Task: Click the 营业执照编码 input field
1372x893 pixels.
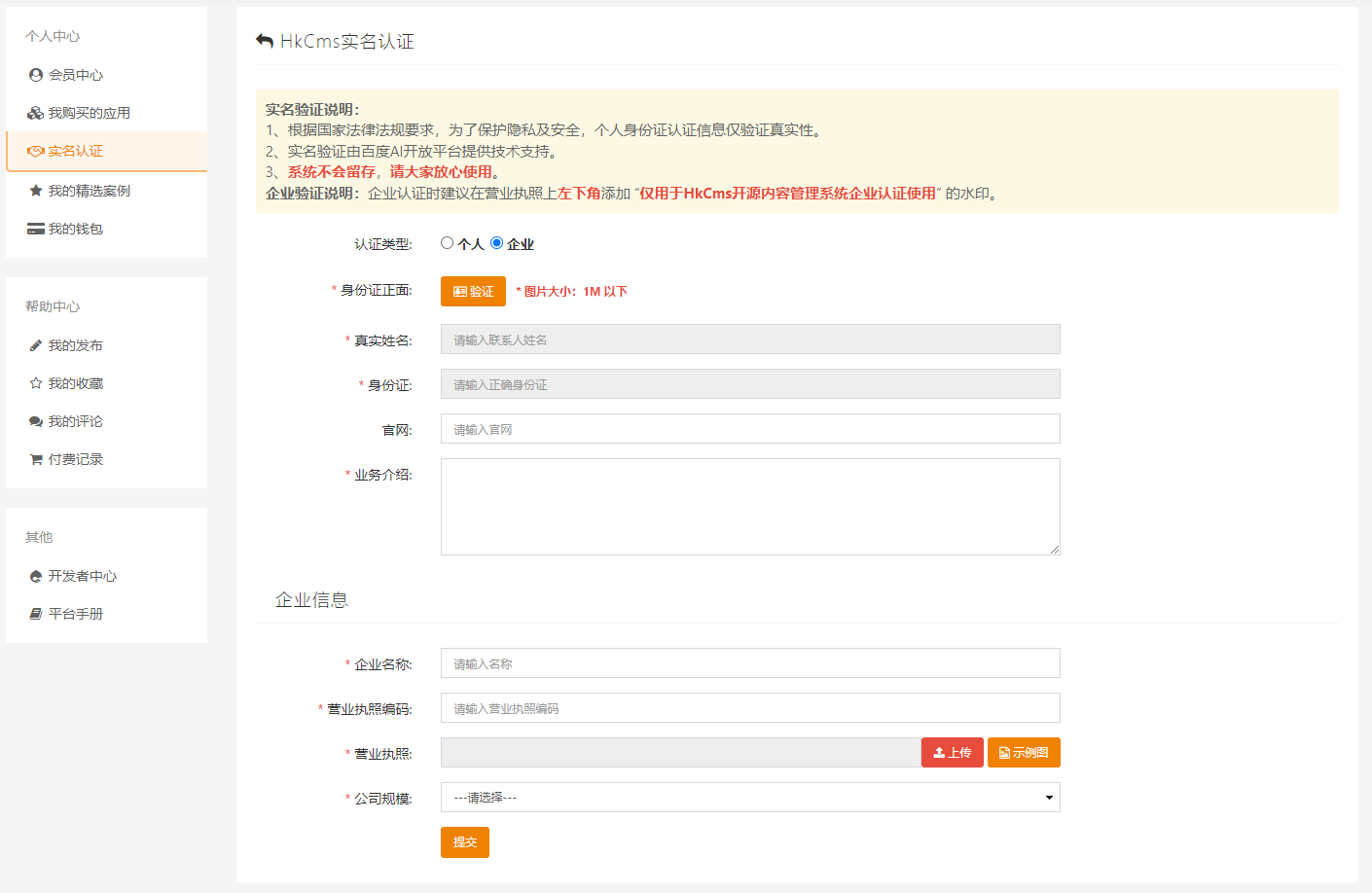Action: click(750, 708)
